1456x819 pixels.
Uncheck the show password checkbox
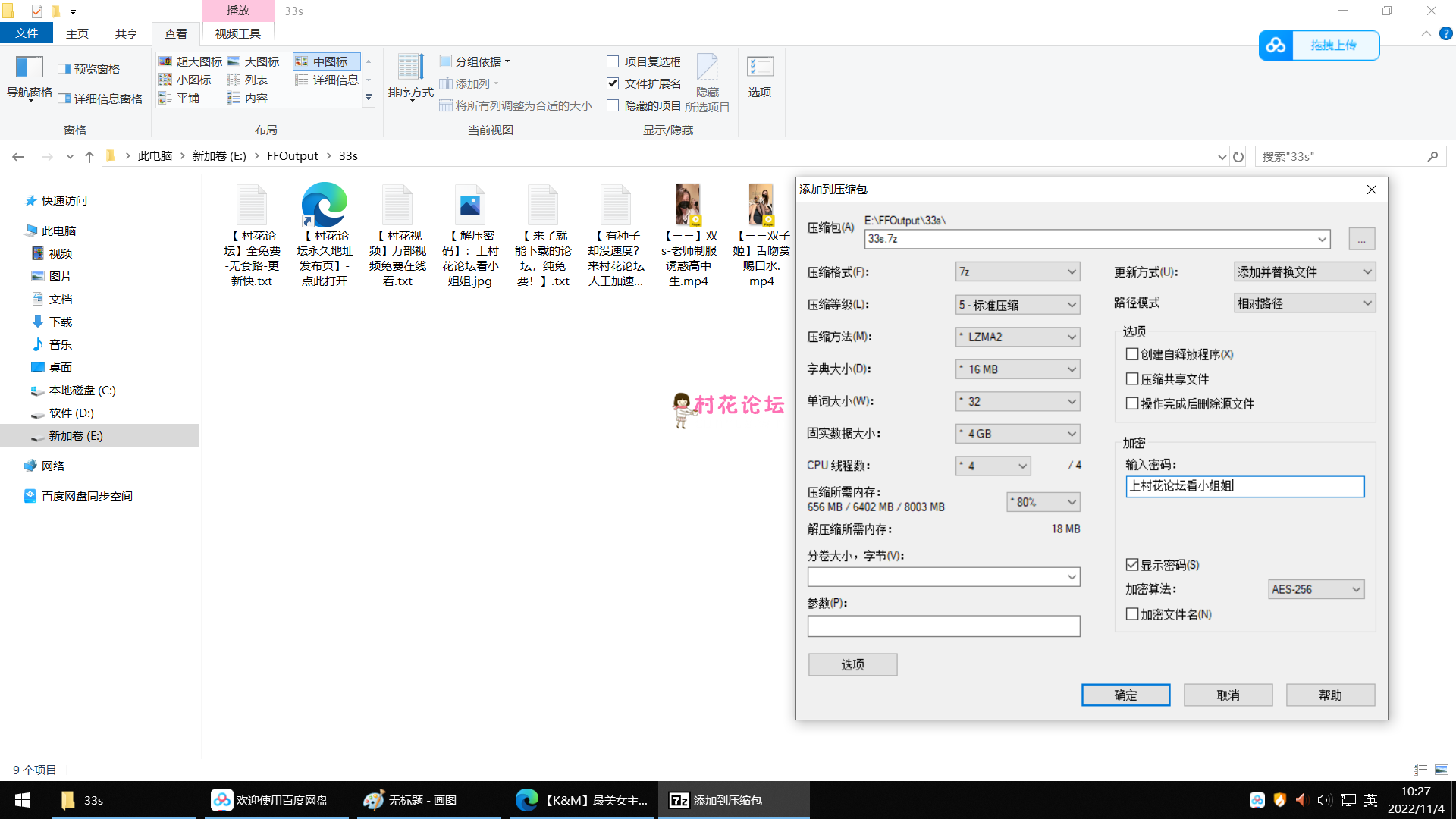pyautogui.click(x=1132, y=565)
